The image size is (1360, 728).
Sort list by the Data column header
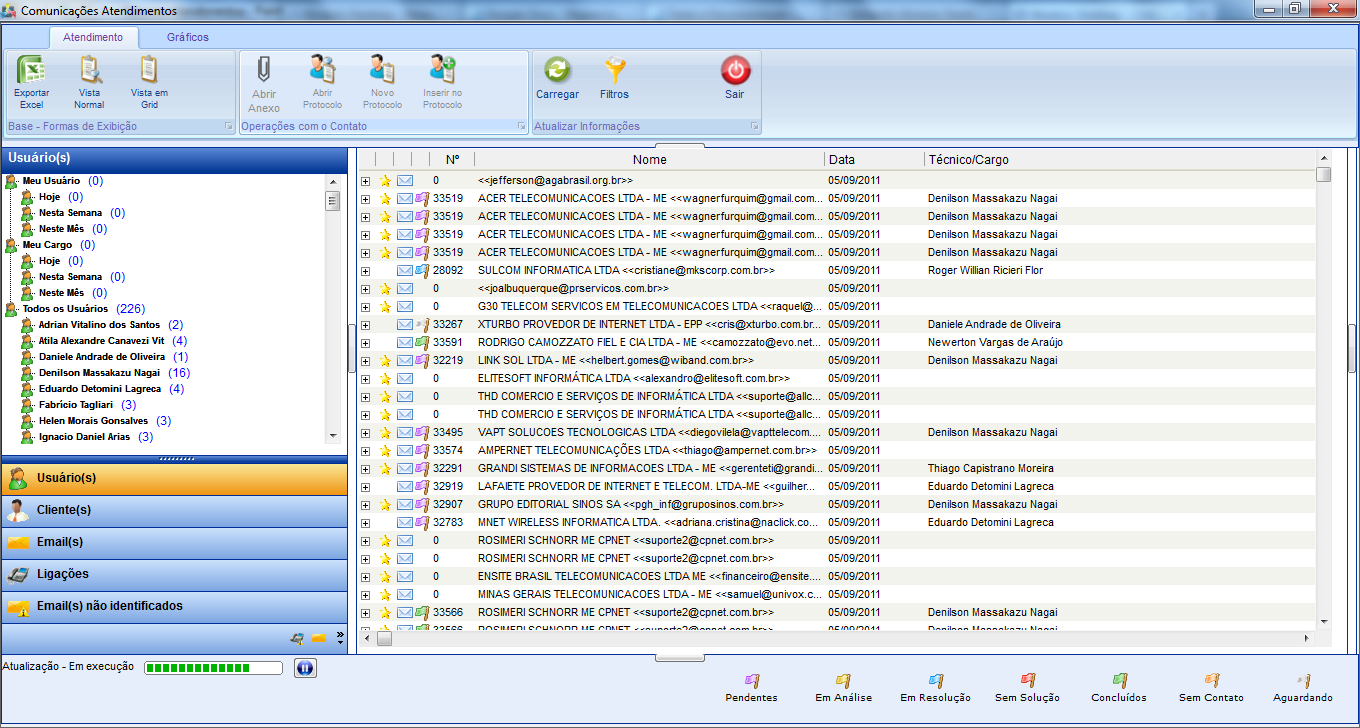842,159
